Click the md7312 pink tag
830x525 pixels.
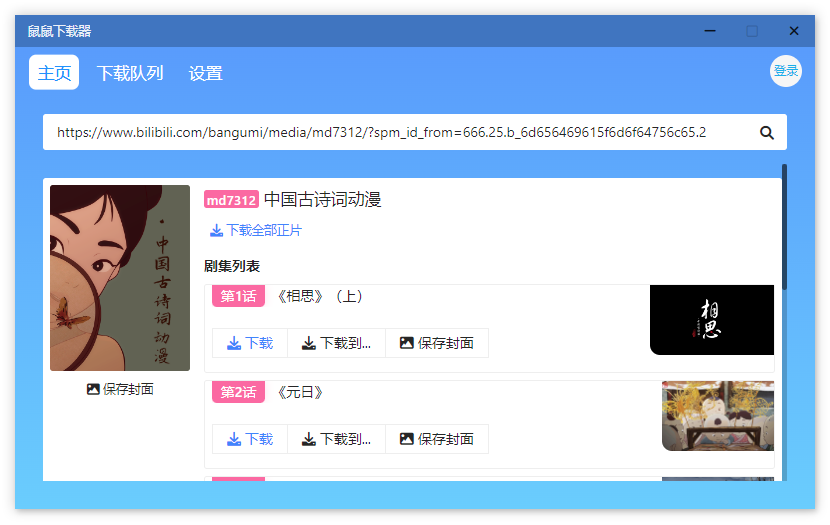tap(231, 200)
